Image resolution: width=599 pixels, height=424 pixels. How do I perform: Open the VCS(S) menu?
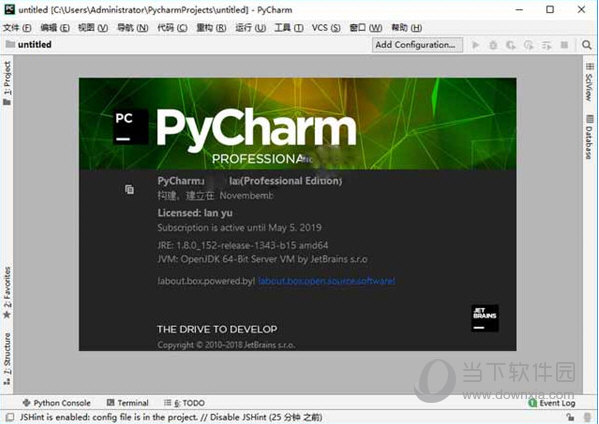pyautogui.click(x=326, y=28)
